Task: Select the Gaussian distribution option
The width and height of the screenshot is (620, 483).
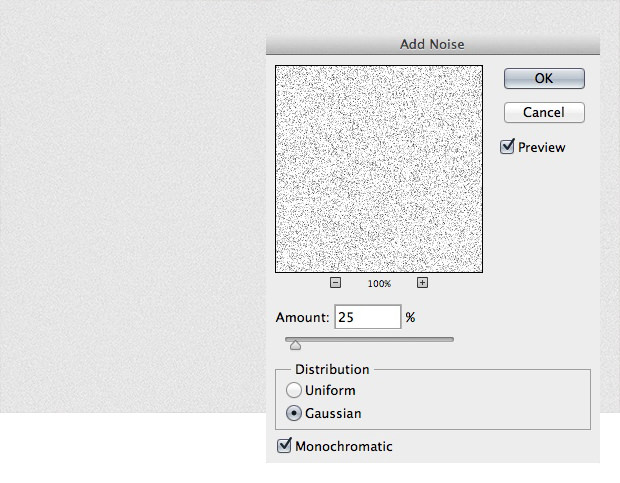Action: (294, 413)
